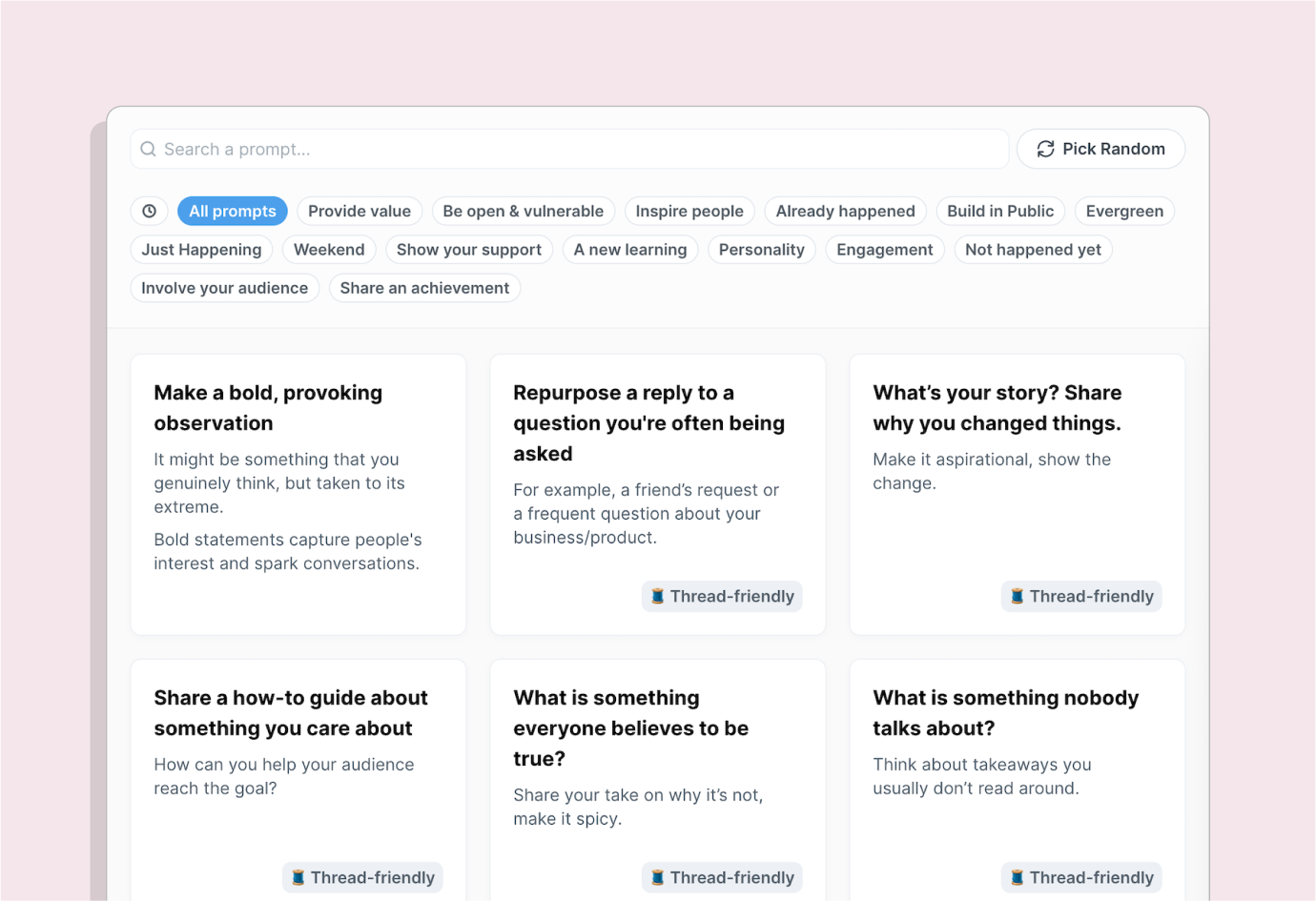Click the spool icon on the nobody talks about card
The image size is (1316, 901).
pyautogui.click(x=1017, y=877)
